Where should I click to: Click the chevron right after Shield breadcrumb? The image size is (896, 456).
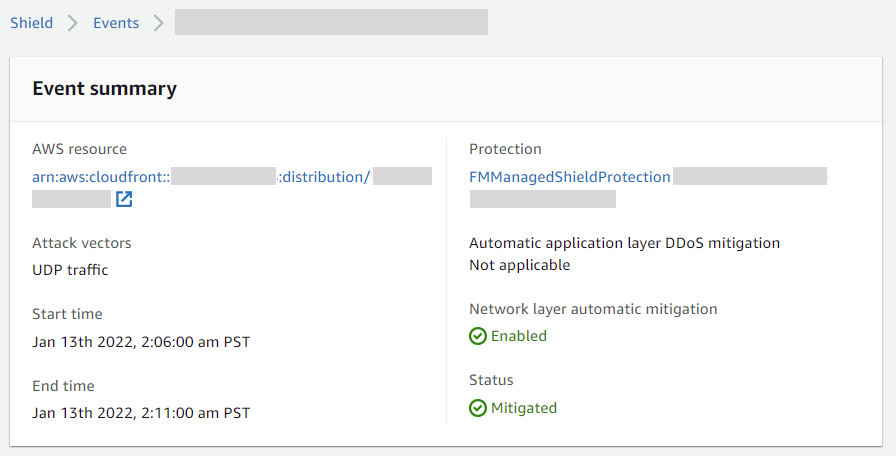73,23
